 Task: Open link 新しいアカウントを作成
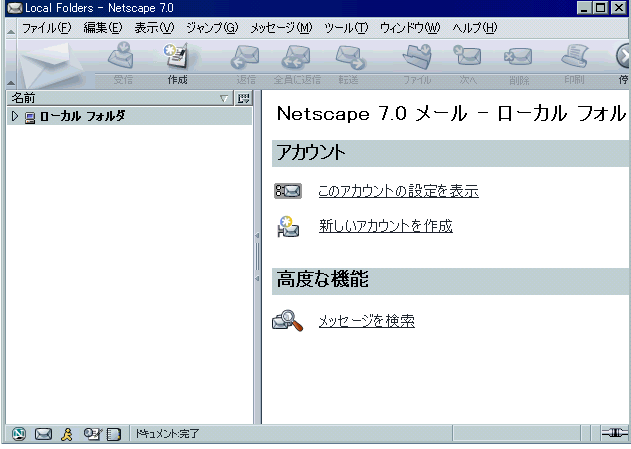[386, 226]
